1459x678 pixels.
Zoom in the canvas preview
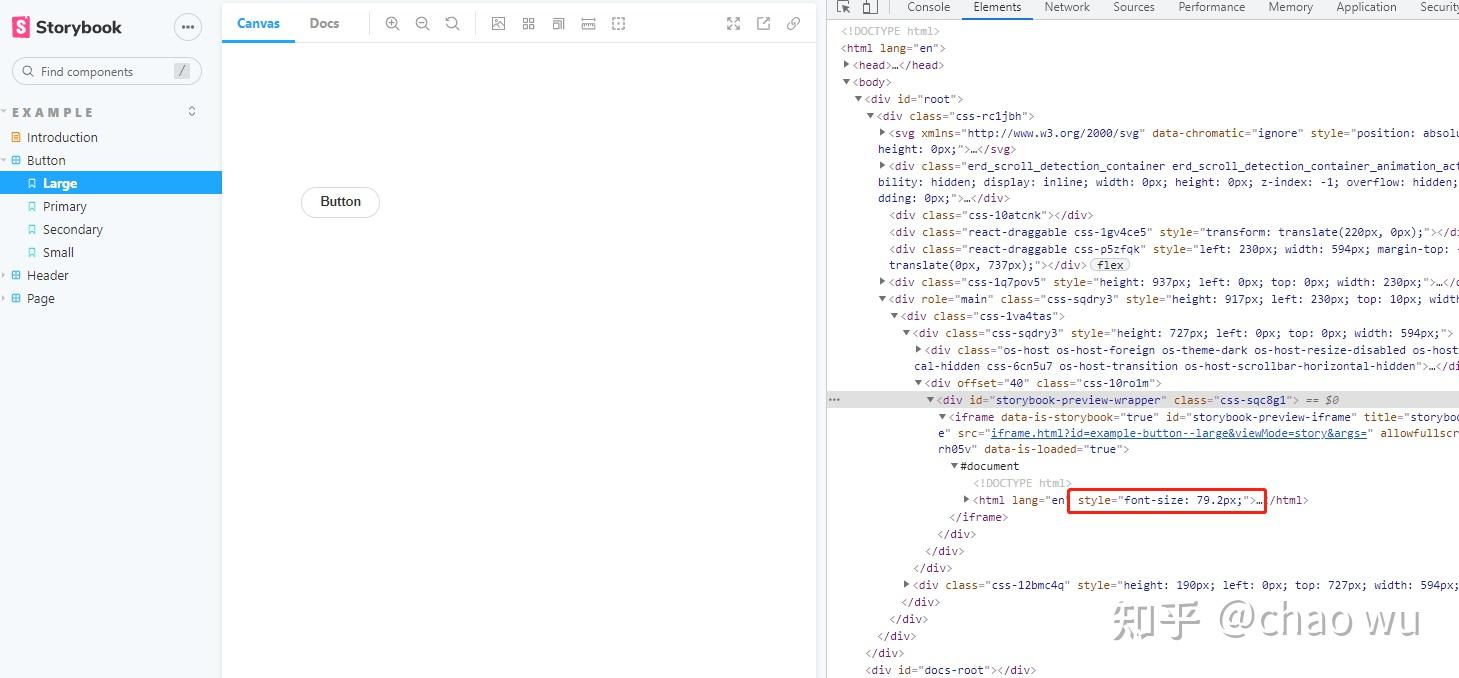point(392,23)
